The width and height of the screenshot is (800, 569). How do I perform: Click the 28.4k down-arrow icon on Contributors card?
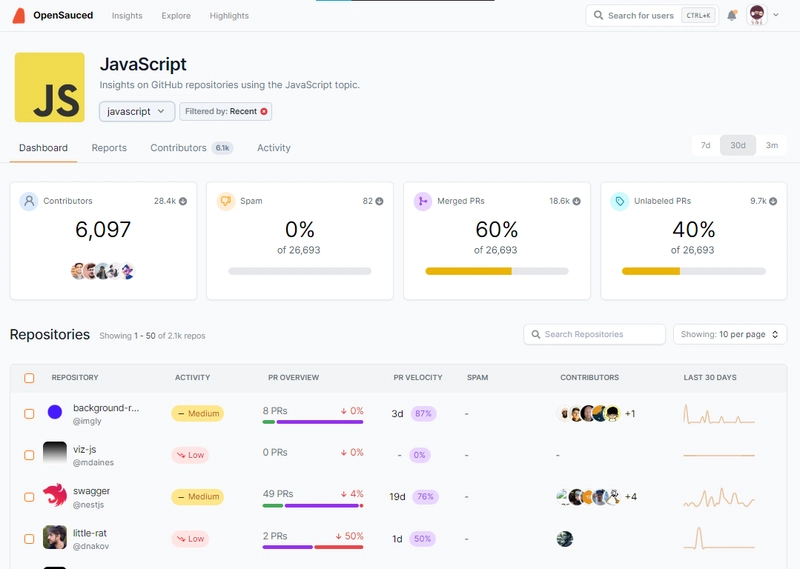pyautogui.click(x=183, y=201)
